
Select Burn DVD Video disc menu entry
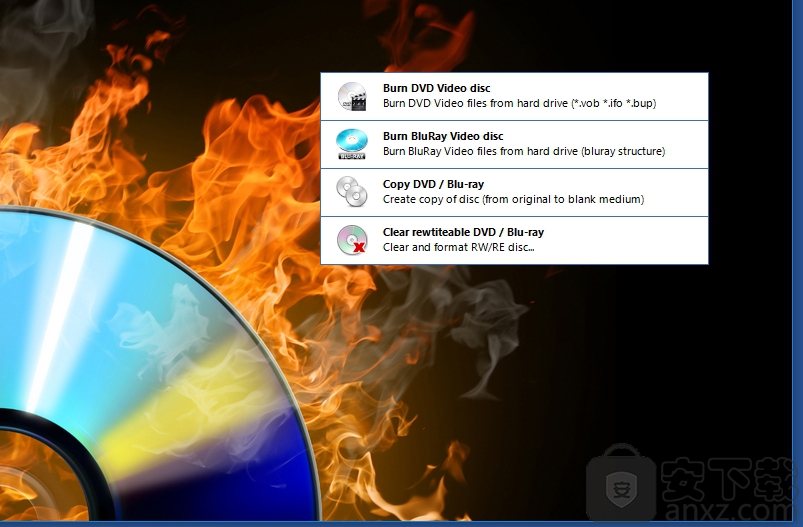(514, 97)
